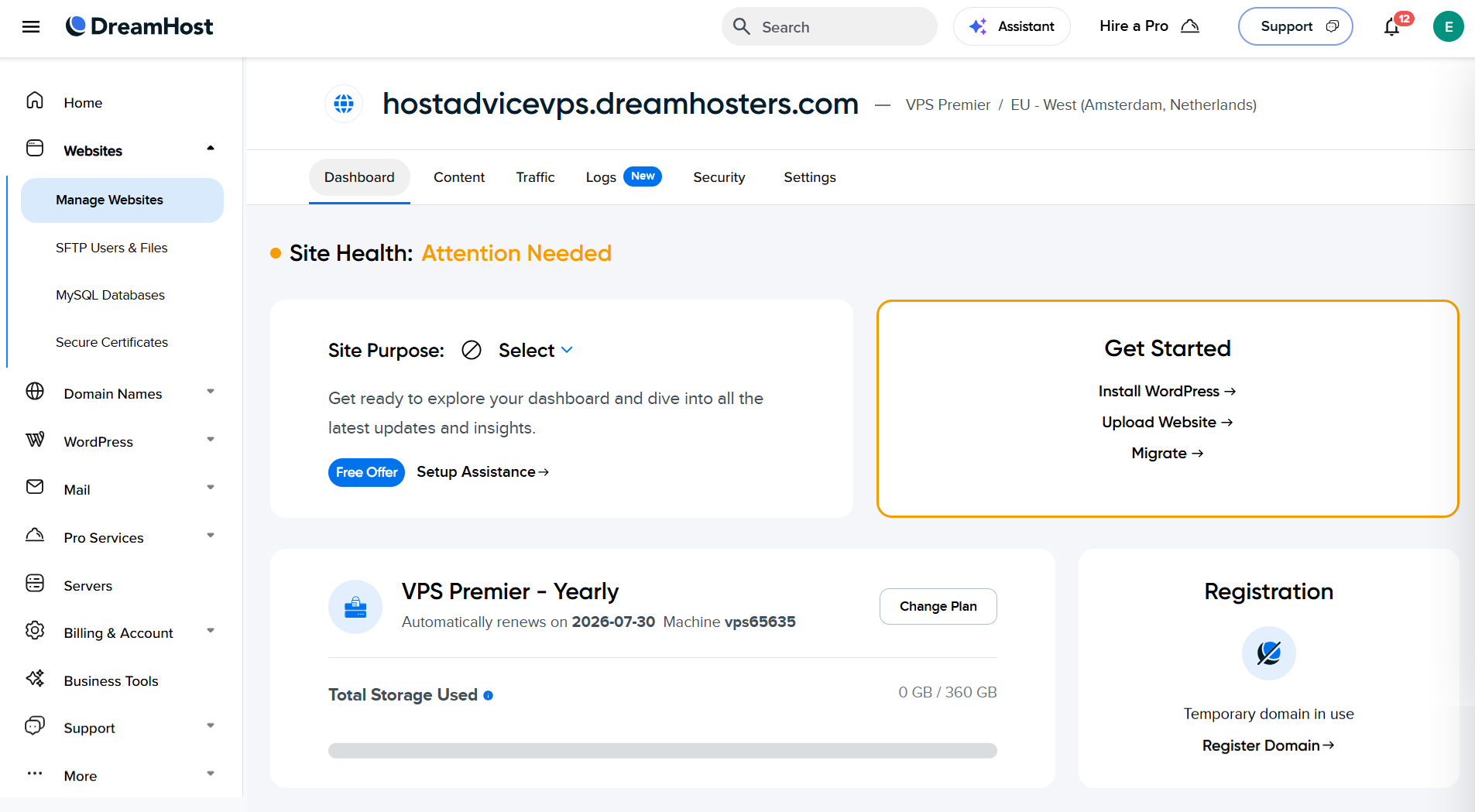Click the Assistant button
1475x812 pixels.
coord(1011,26)
